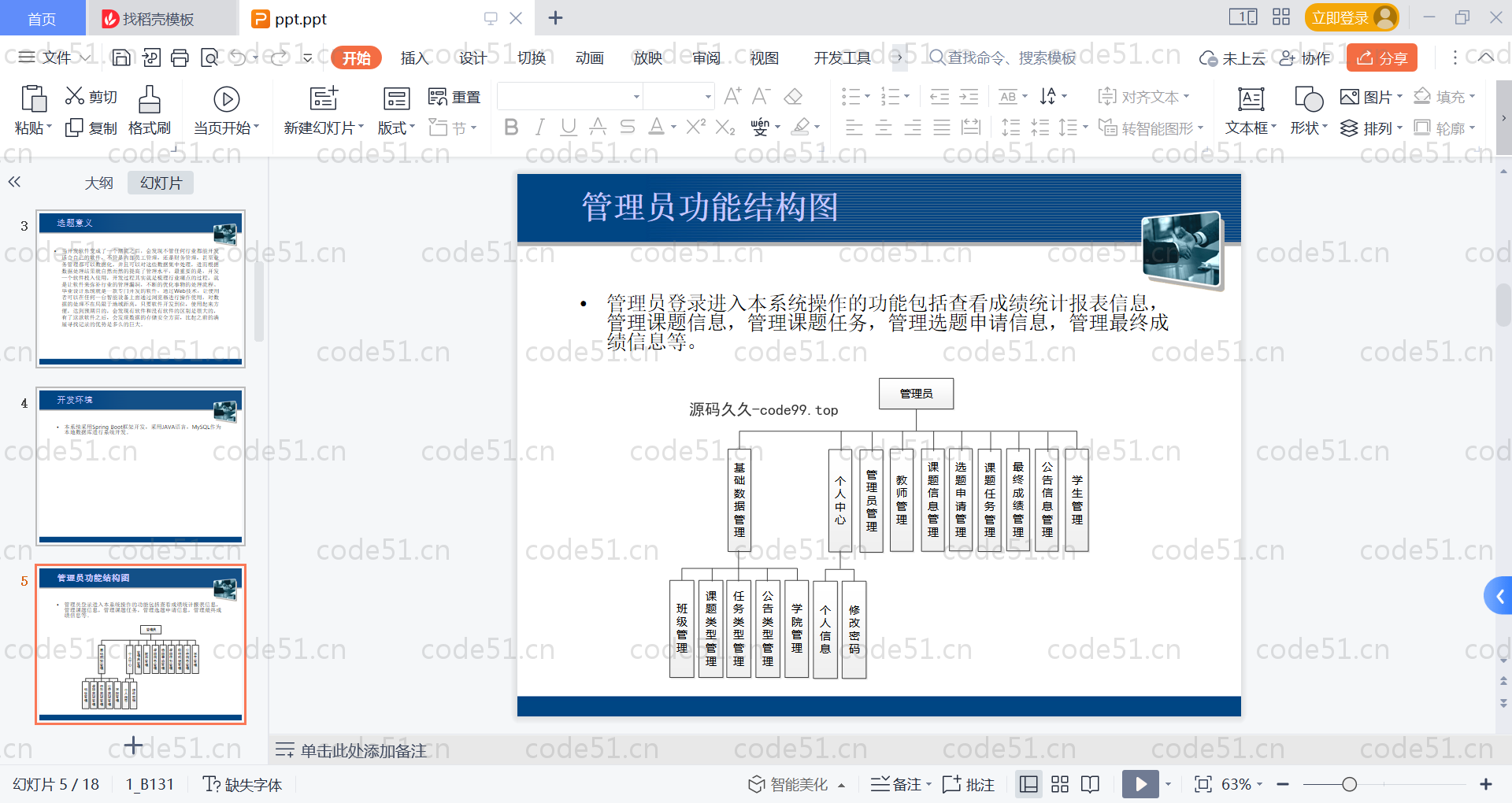This screenshot has height=803, width=1512.
Task: Click the Login now (立即登录) button
Action: pyautogui.click(x=1351, y=17)
